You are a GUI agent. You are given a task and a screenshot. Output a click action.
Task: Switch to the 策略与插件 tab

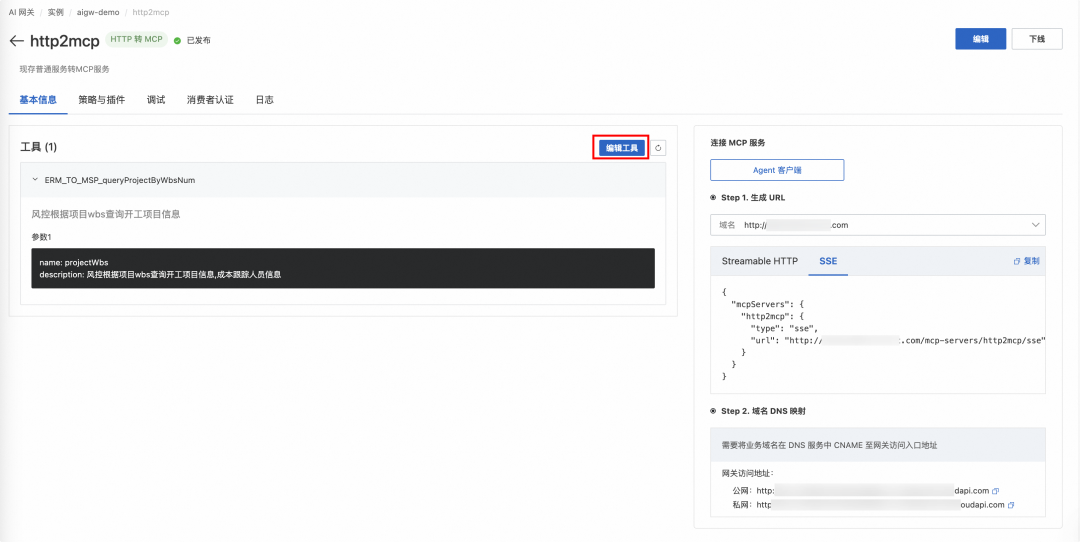click(x=101, y=100)
